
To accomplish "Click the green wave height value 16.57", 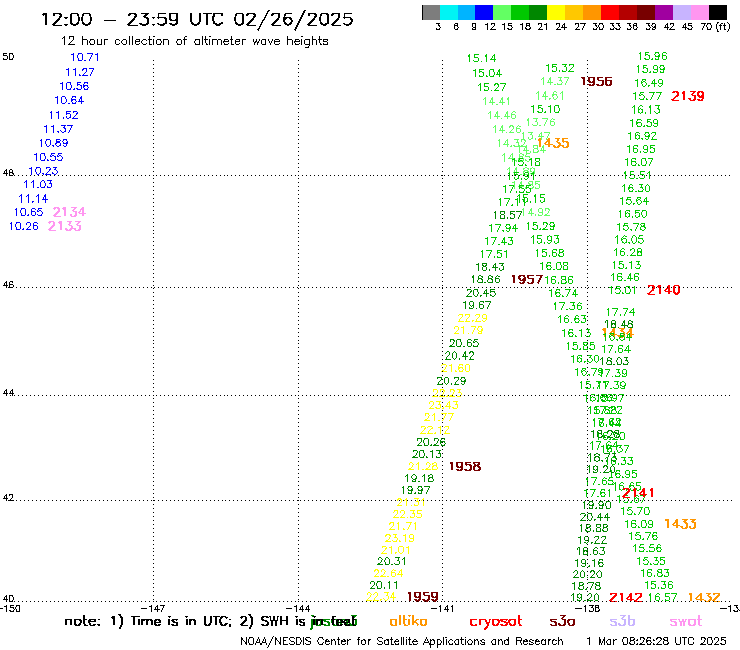I will tap(663, 598).
